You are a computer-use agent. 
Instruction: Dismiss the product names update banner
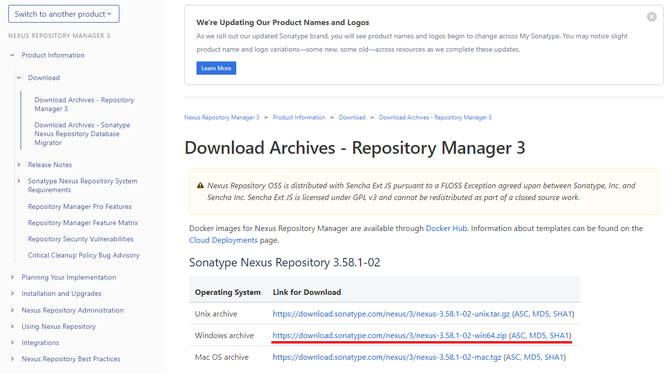tap(651, 17)
